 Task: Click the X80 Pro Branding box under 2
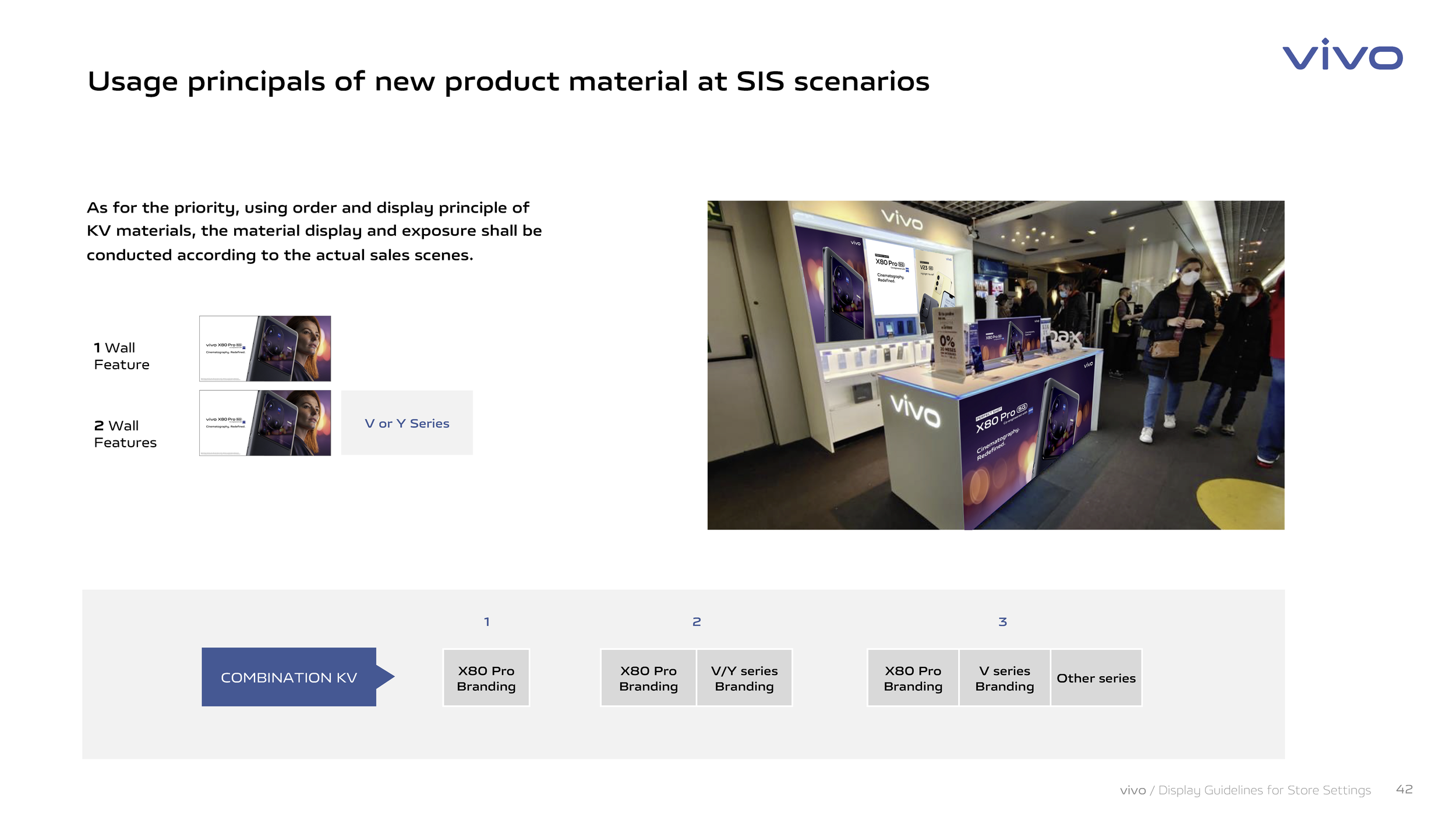(648, 678)
